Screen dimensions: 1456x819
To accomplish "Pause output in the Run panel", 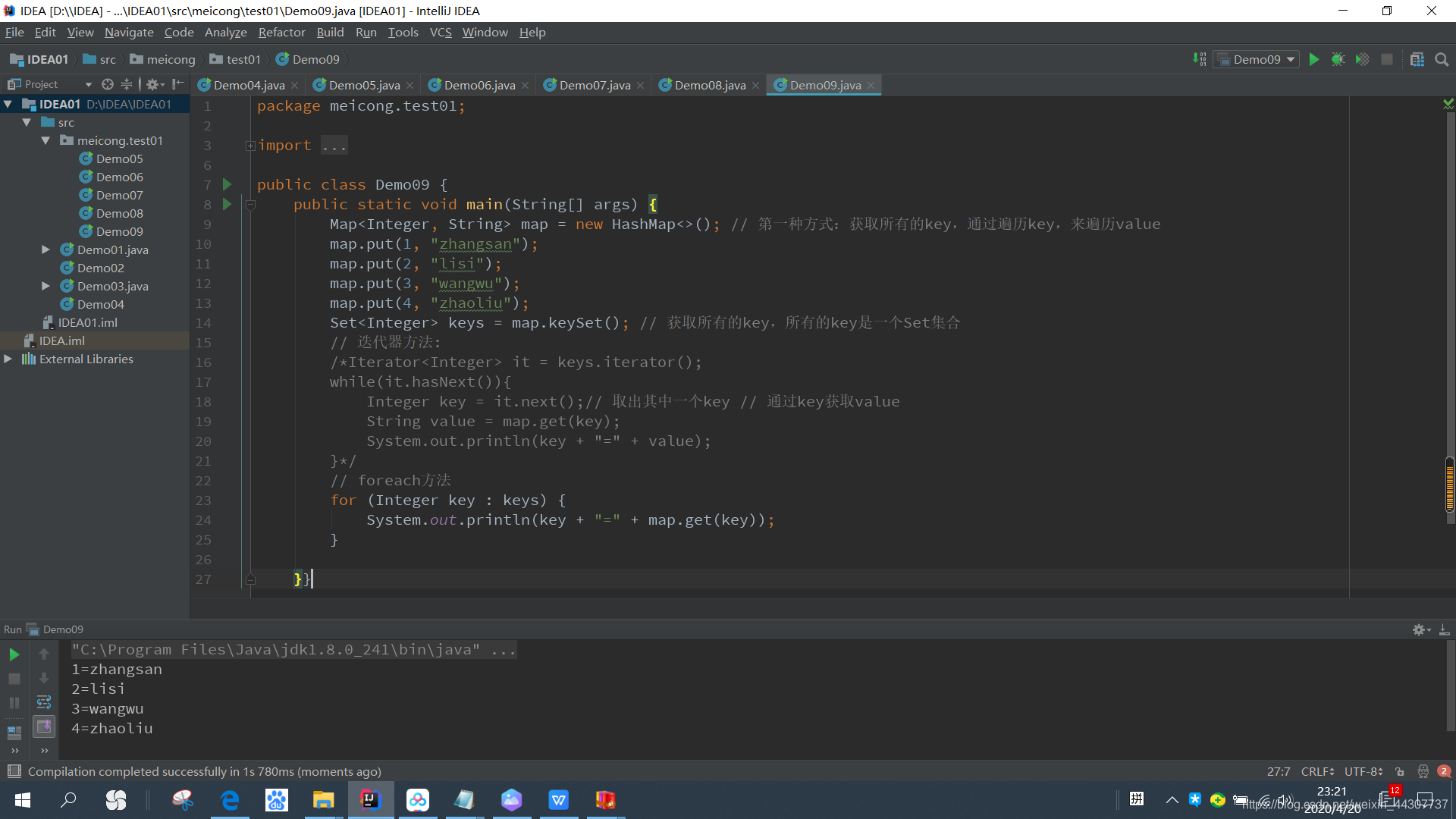I will tap(14, 703).
